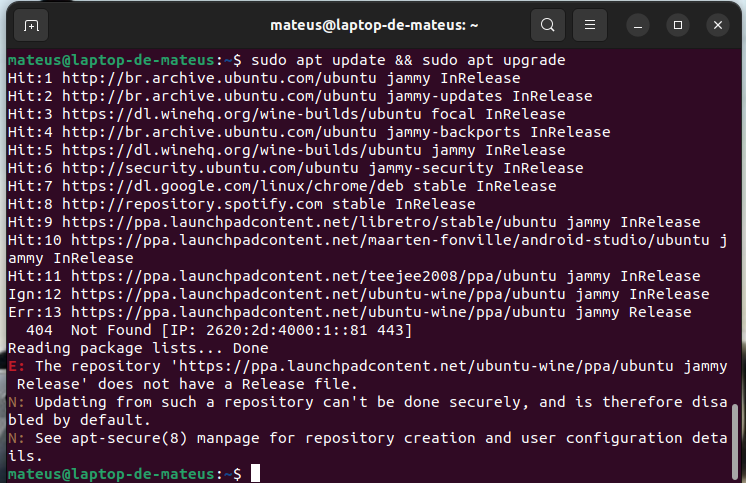
Task: Open a new terminal tab
Action: pos(31,25)
